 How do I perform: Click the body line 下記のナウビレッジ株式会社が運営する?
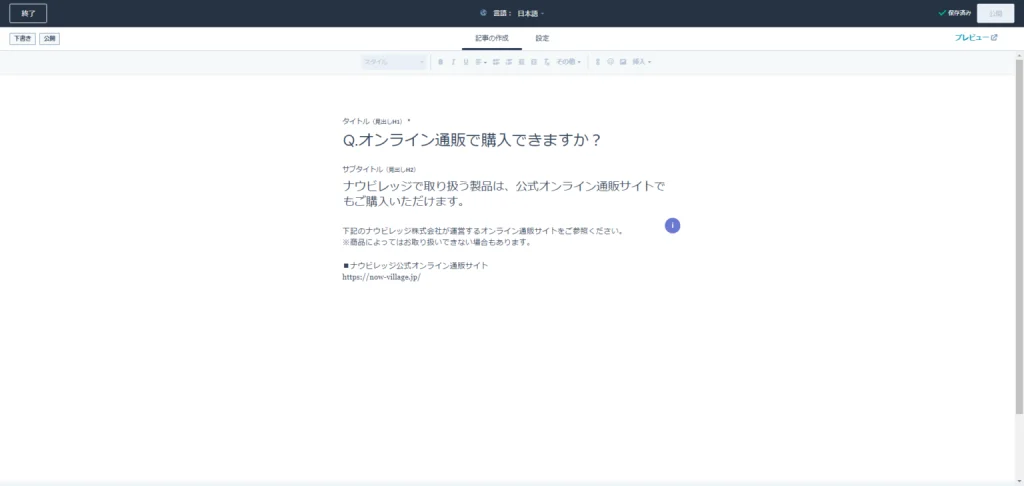point(483,231)
